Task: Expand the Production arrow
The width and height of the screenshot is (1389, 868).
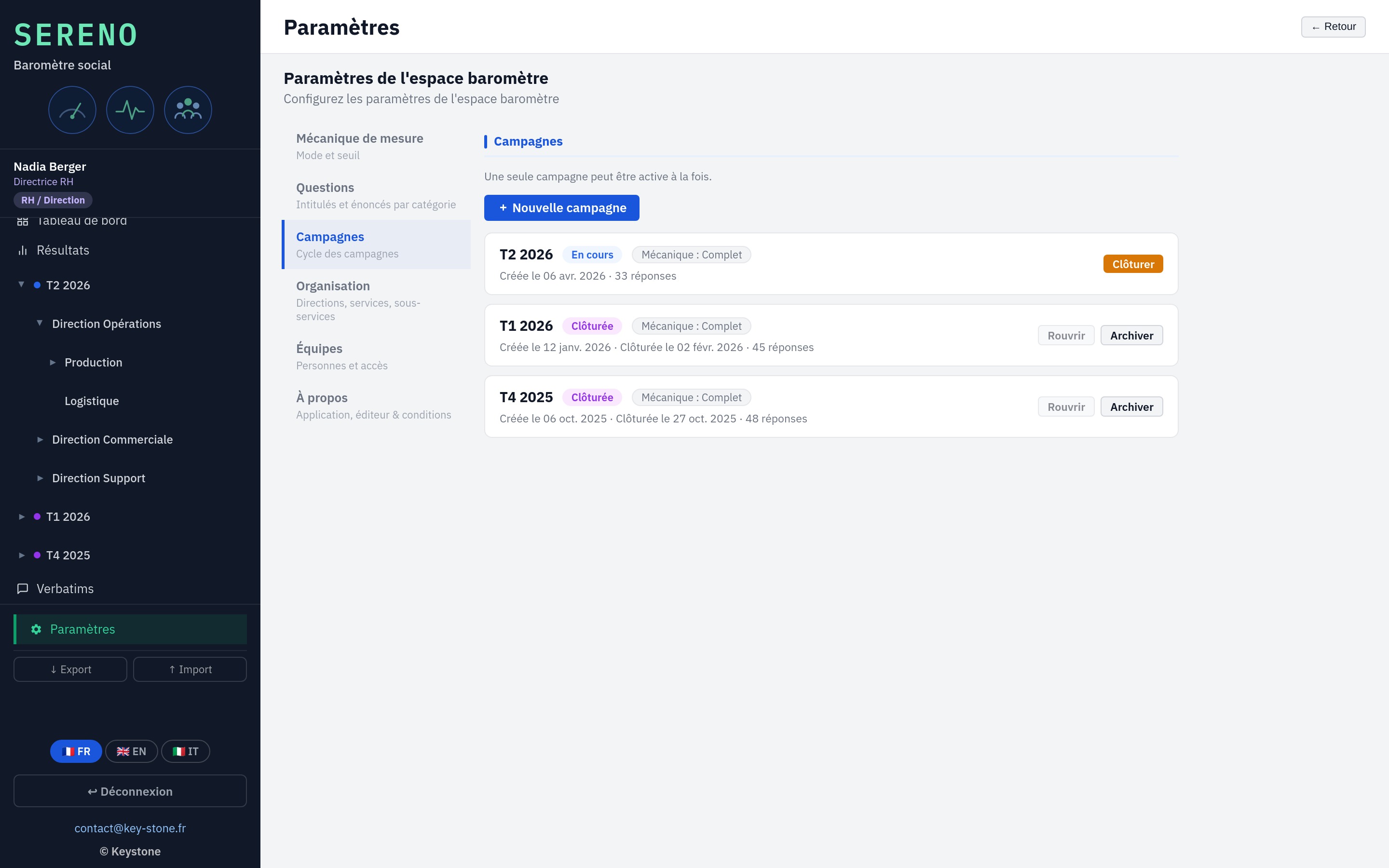Action: point(53,362)
